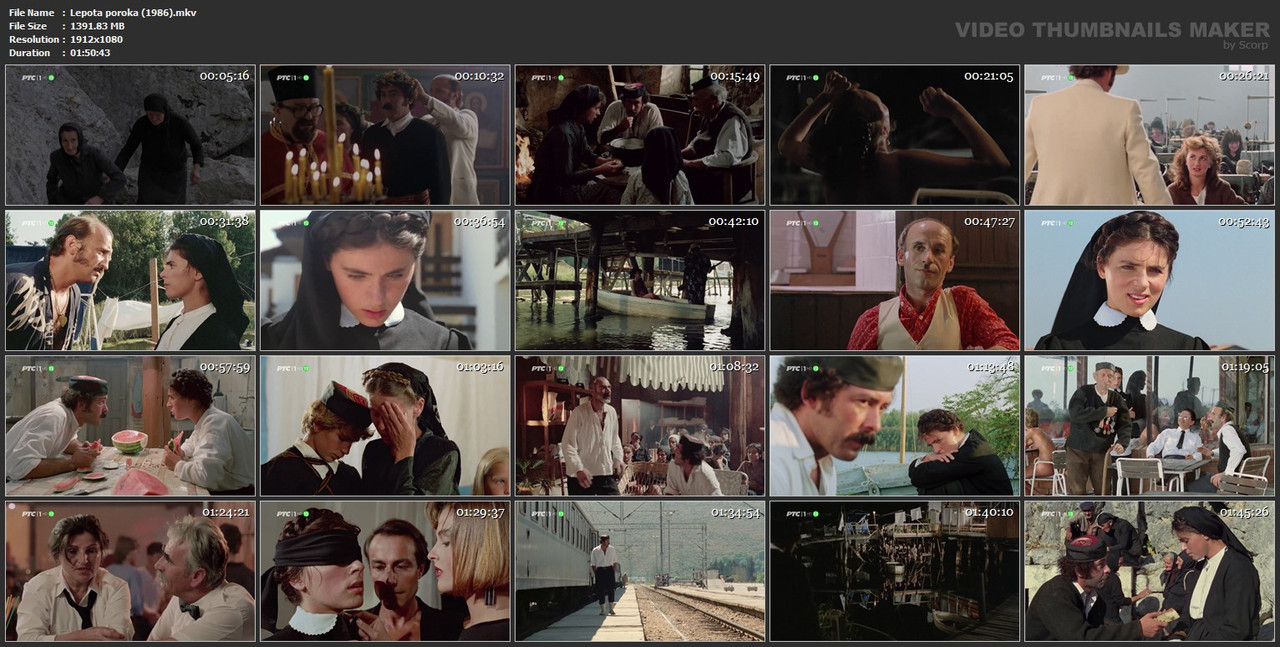Open the thumbnail timestamped 00:05:16

130,135
